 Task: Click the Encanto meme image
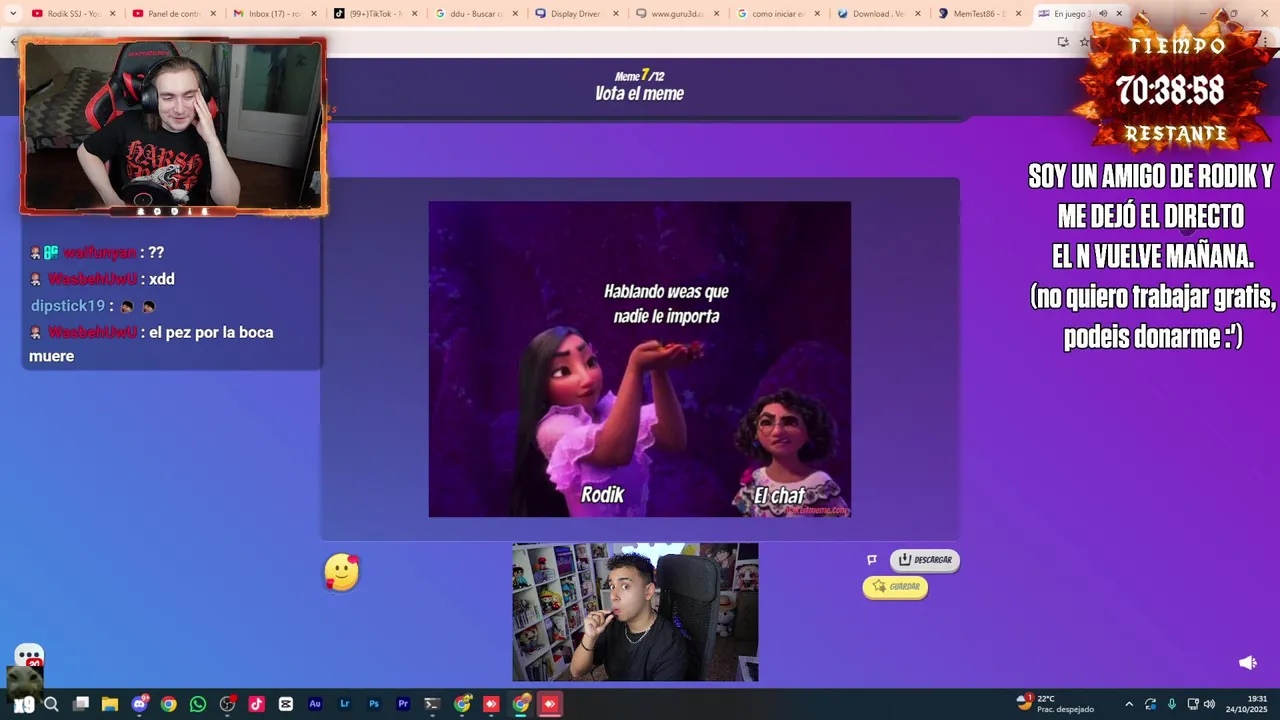pos(640,360)
